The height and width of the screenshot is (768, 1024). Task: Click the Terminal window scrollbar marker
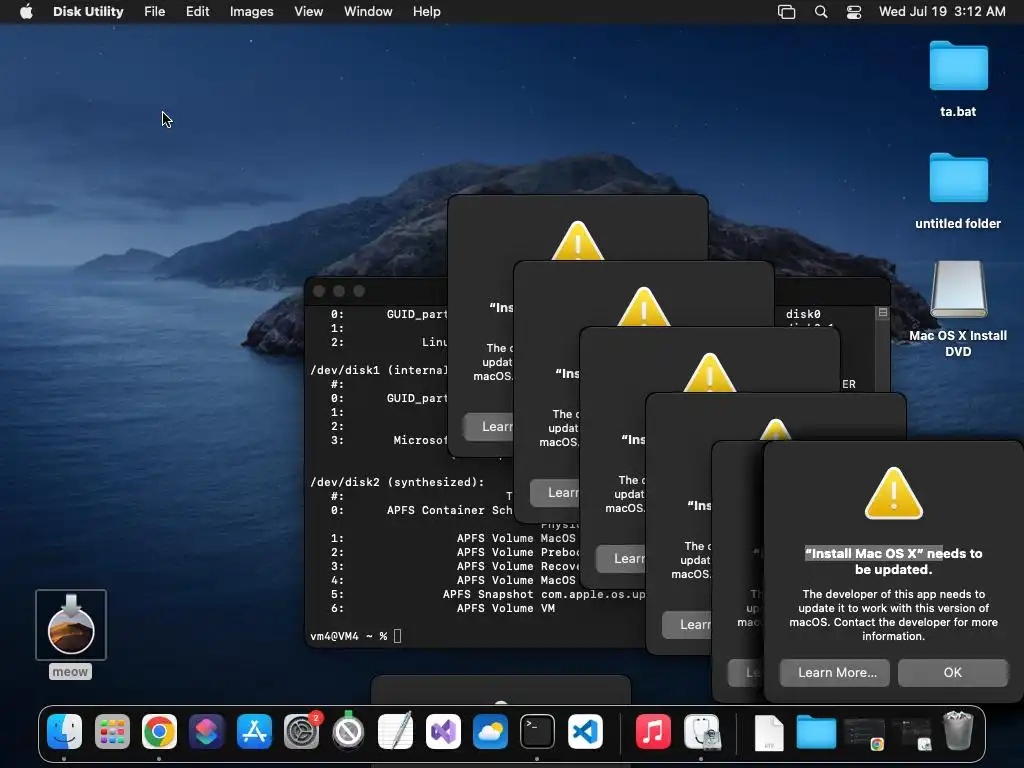tap(883, 313)
